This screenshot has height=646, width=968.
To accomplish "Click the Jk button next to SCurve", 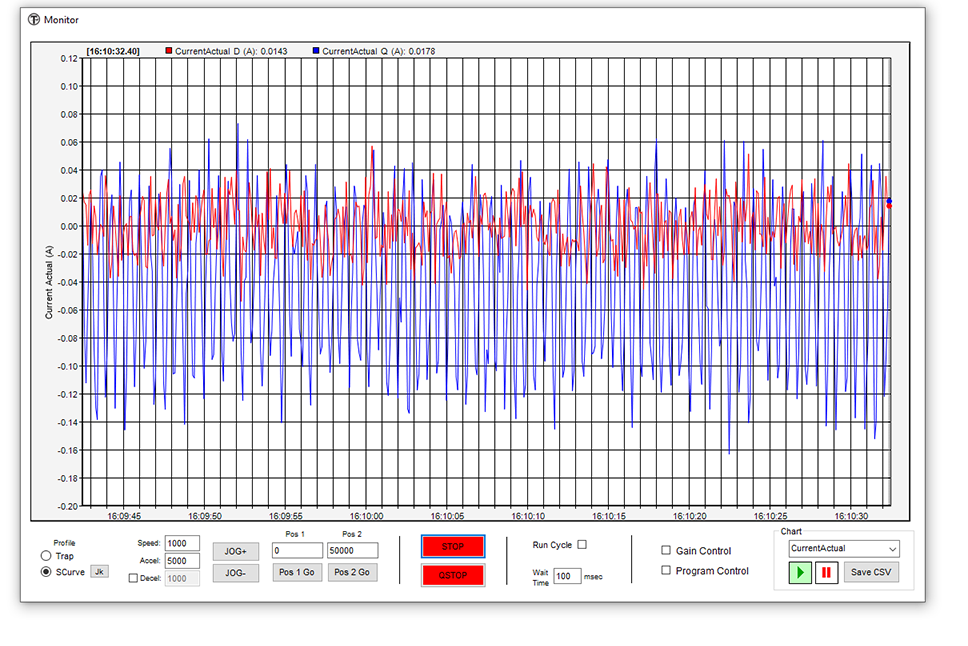I will (x=100, y=572).
